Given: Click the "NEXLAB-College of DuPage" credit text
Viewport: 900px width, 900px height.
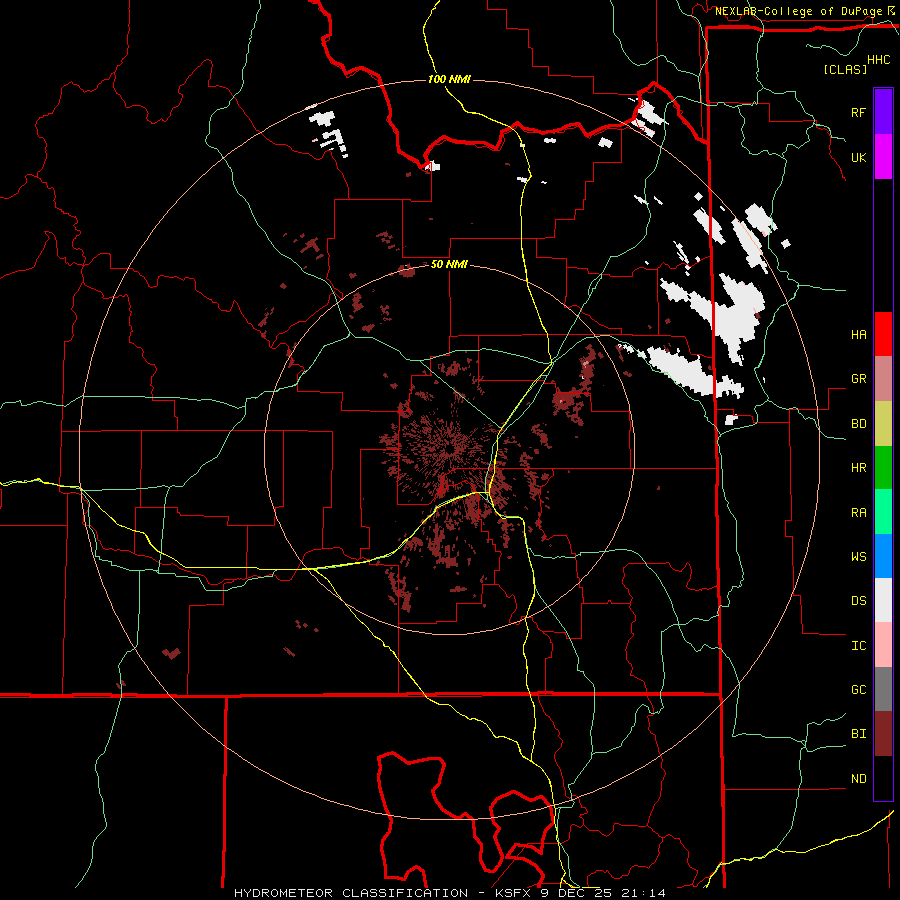Looking at the screenshot, I should point(798,11).
